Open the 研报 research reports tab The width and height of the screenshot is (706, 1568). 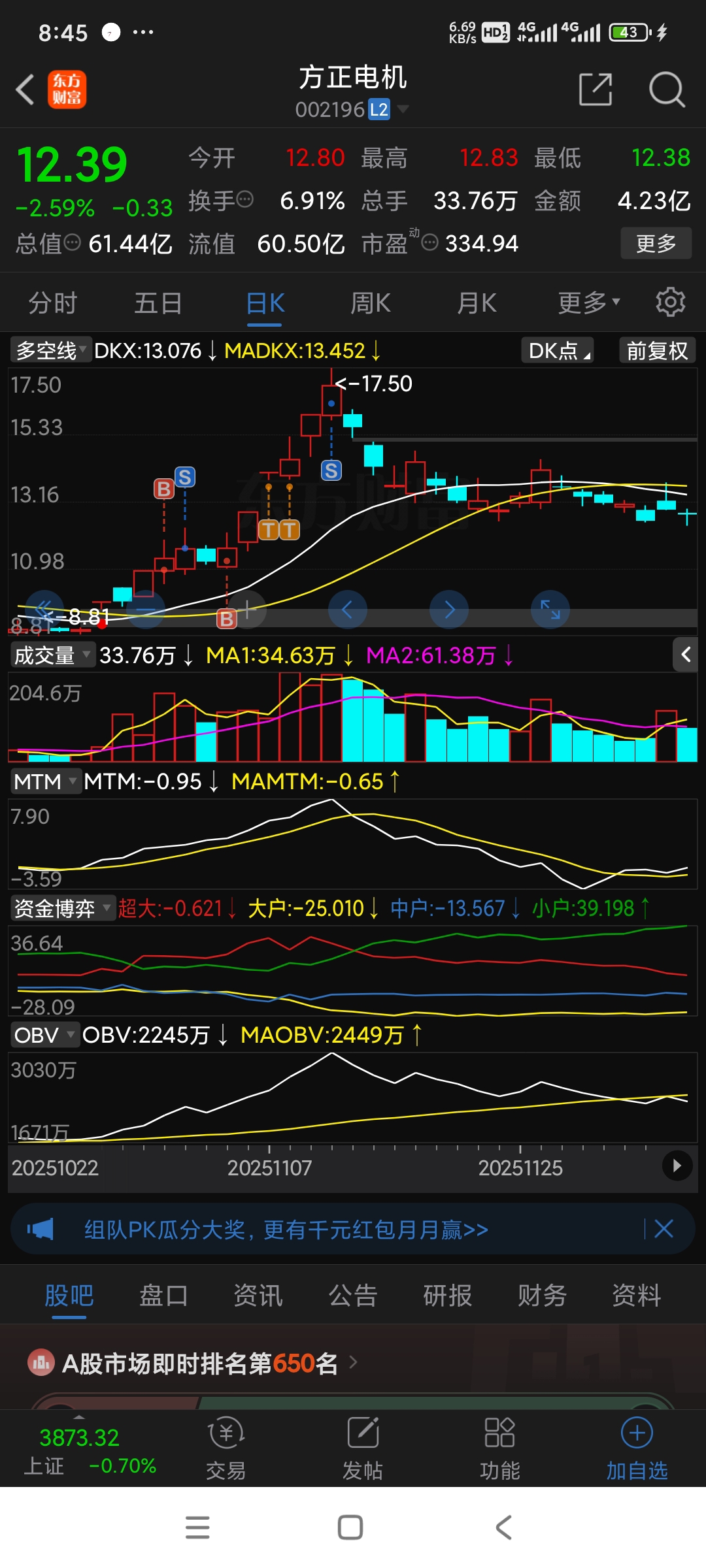[447, 1295]
